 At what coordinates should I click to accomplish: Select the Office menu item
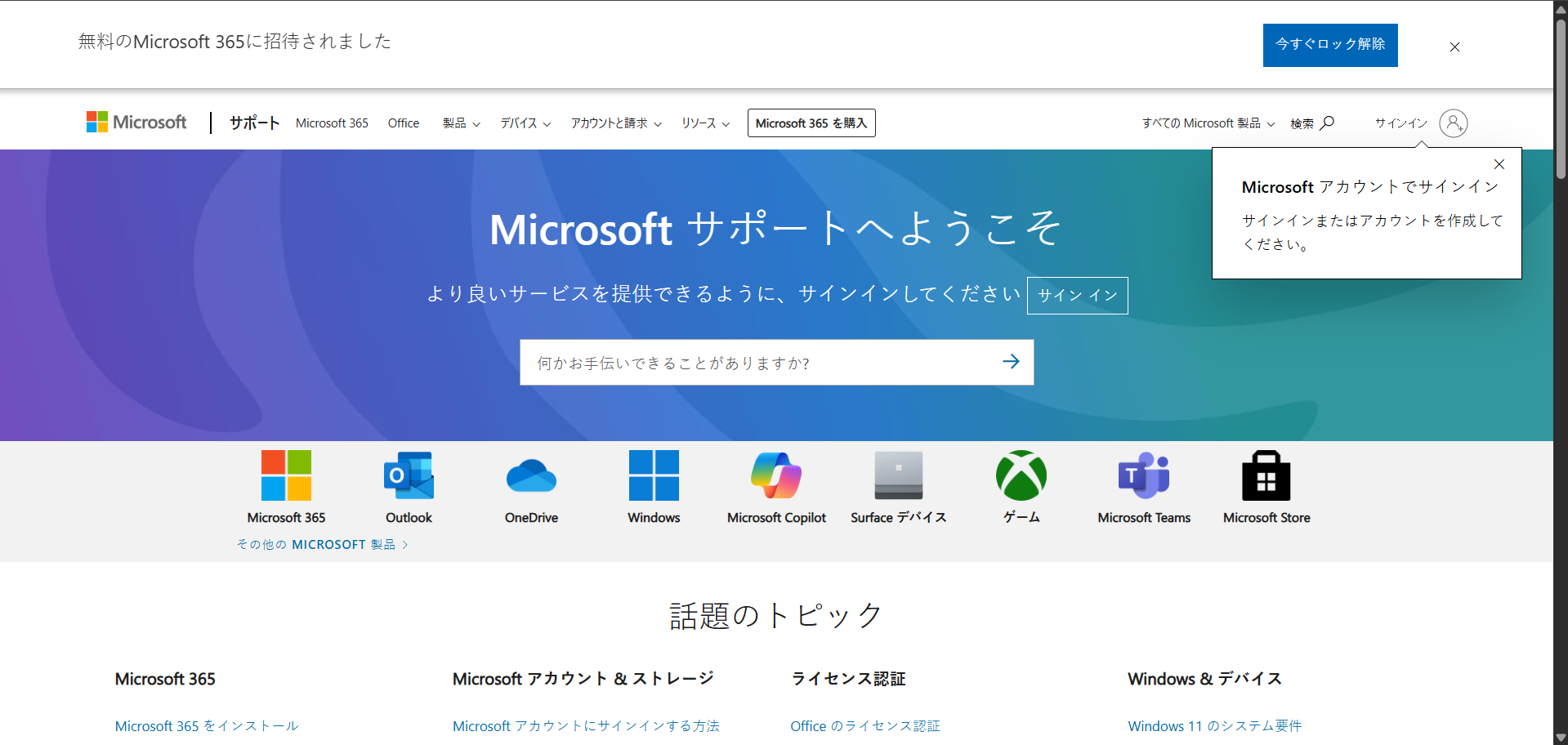click(404, 123)
